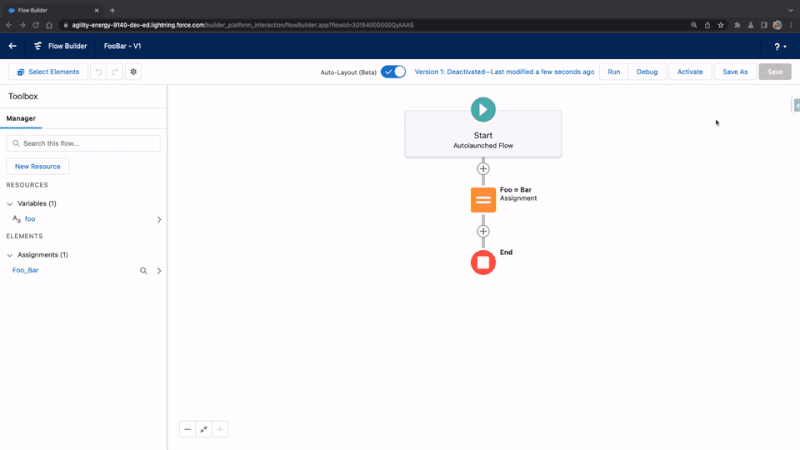
Task: Click the FooBar - V1 flow name
Action: pyautogui.click(x=122, y=46)
